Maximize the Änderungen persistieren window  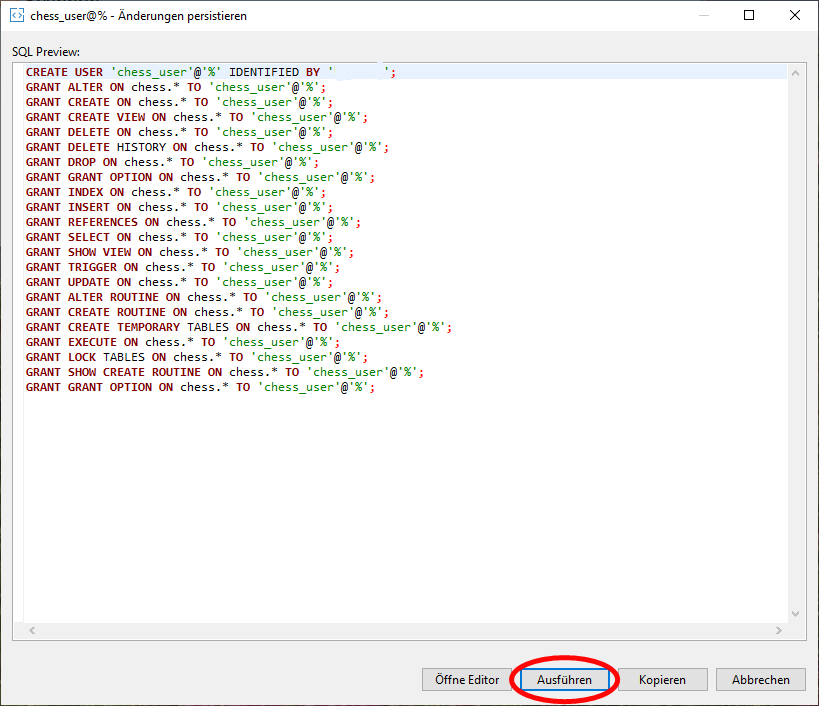(x=750, y=16)
